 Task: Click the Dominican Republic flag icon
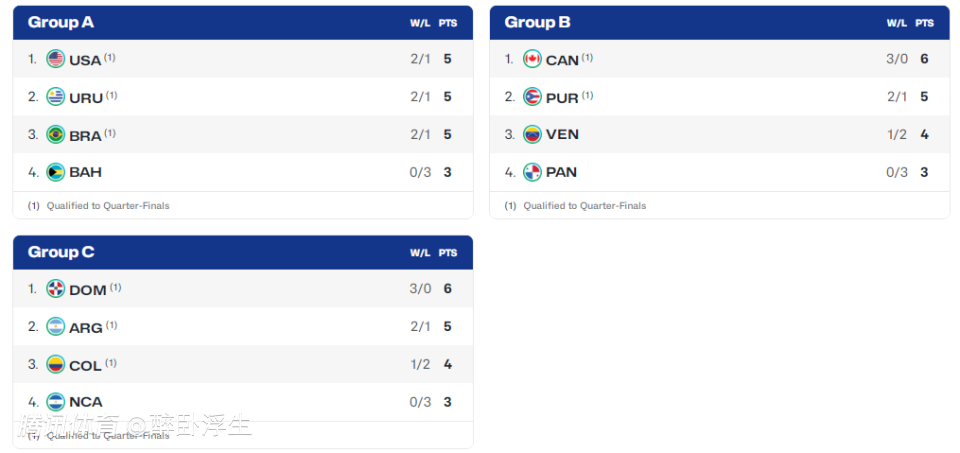coord(56,288)
